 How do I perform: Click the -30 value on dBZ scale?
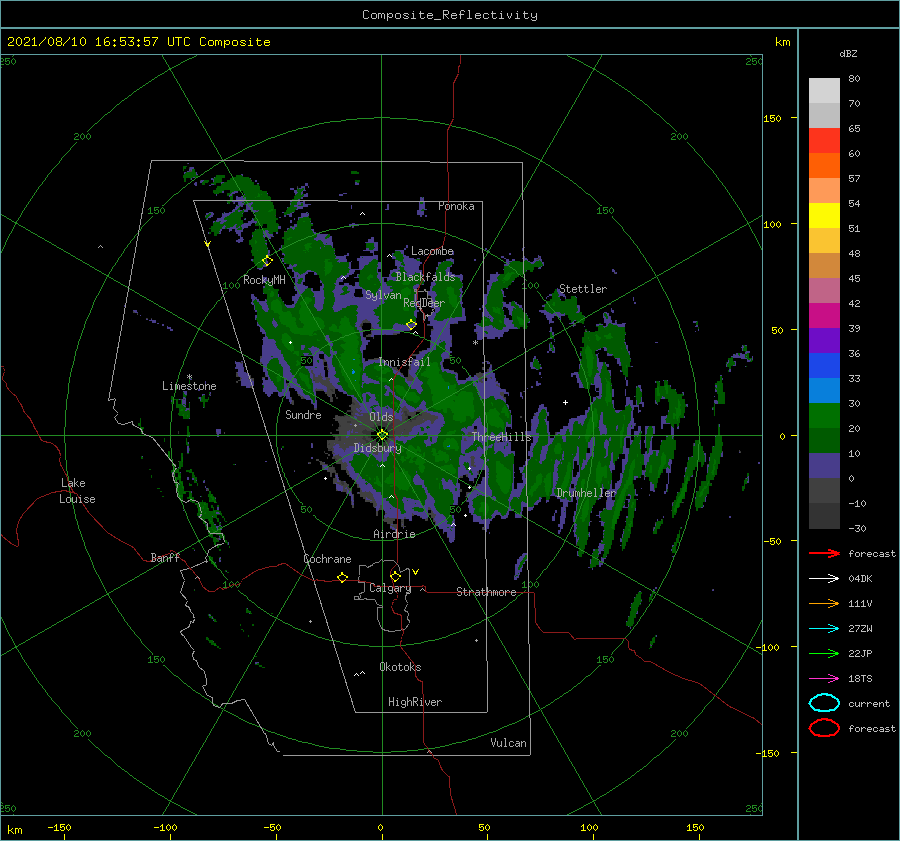pos(857,528)
